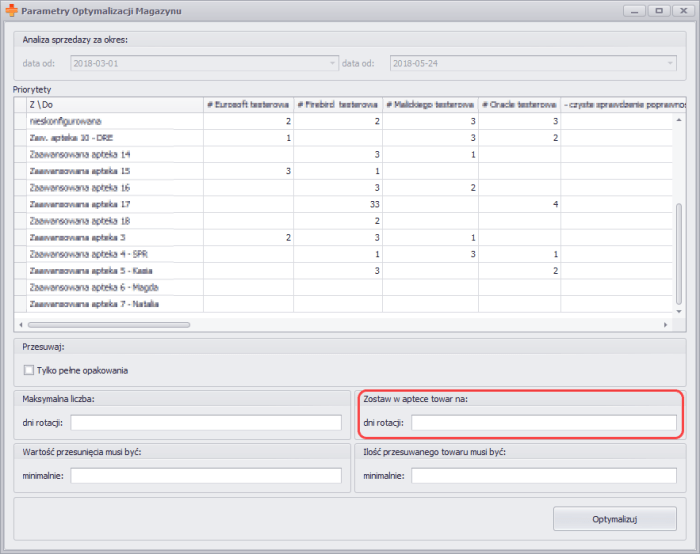This screenshot has width=700, height=554.
Task: Minimize the Parametry Optymalizacji Magazynu window
Action: [x=633, y=10]
